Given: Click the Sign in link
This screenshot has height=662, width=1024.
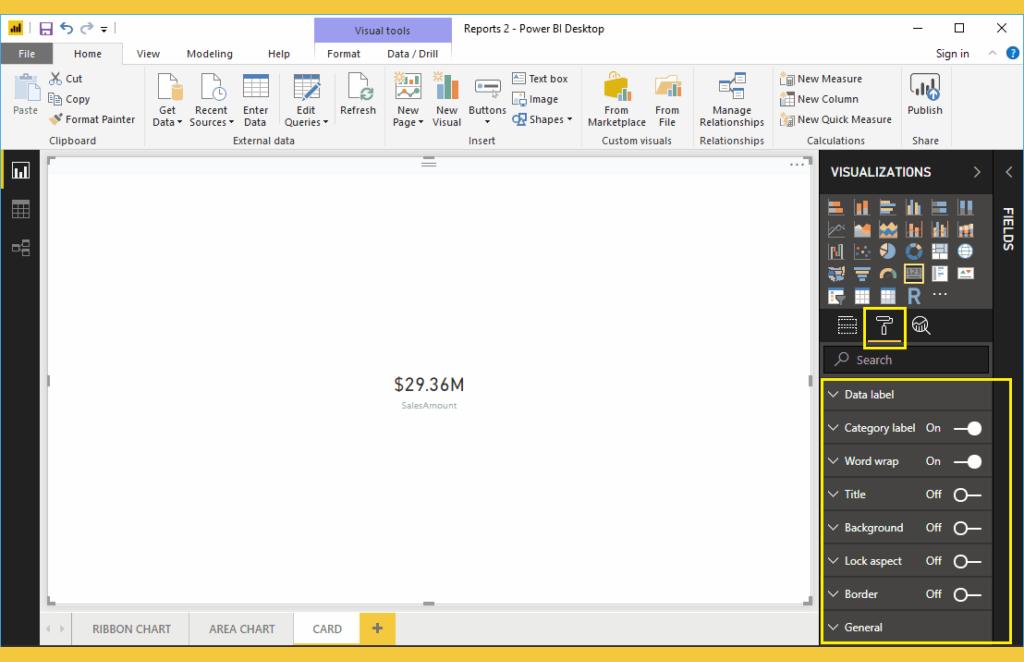Looking at the screenshot, I should 952,54.
